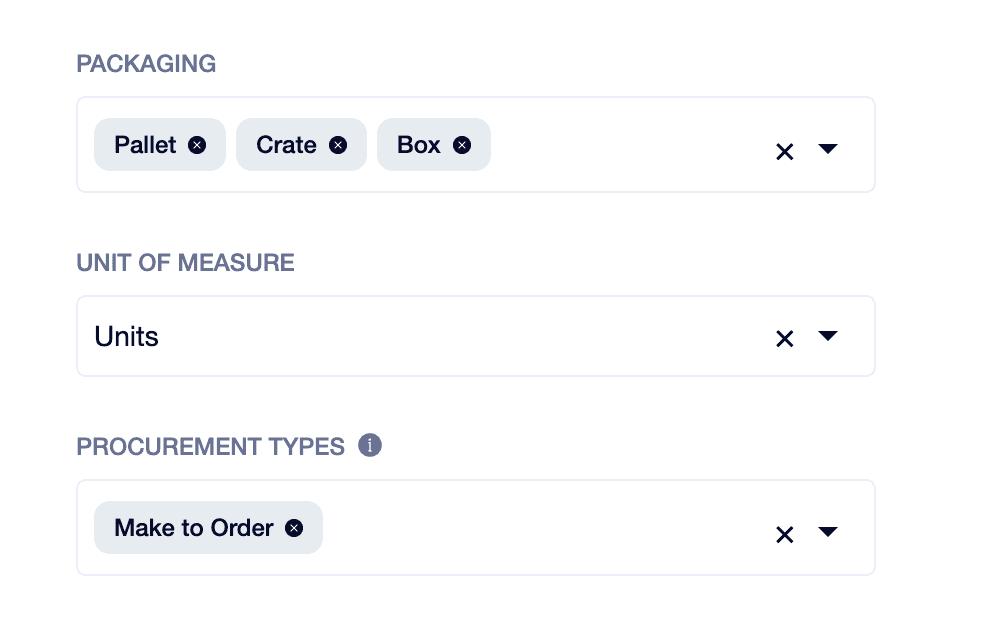Click the Procurement Types label
The height and width of the screenshot is (622, 986).
coord(211,446)
